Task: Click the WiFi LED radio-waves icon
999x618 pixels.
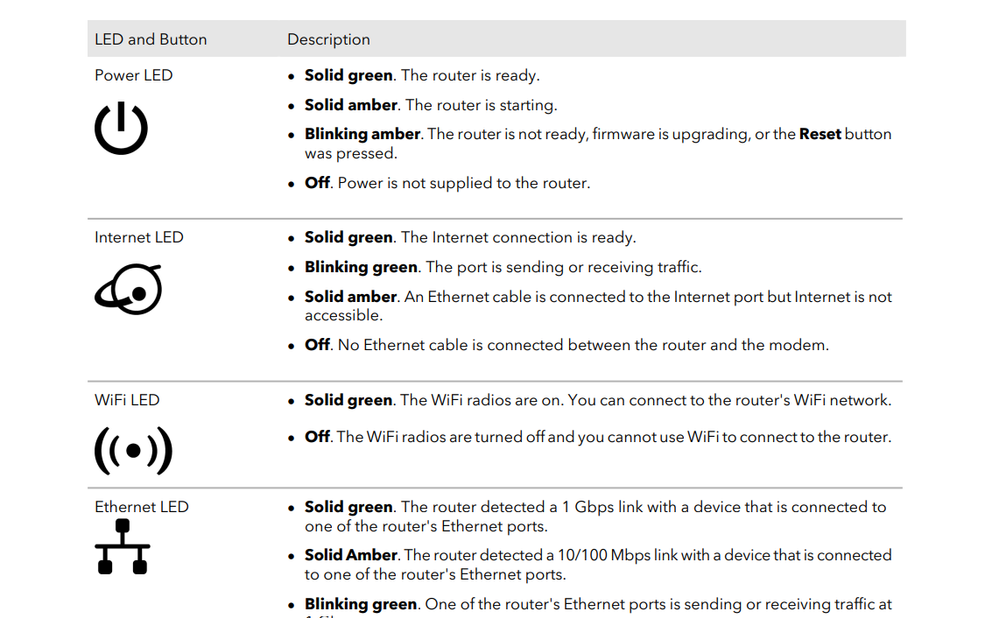Action: [x=133, y=451]
